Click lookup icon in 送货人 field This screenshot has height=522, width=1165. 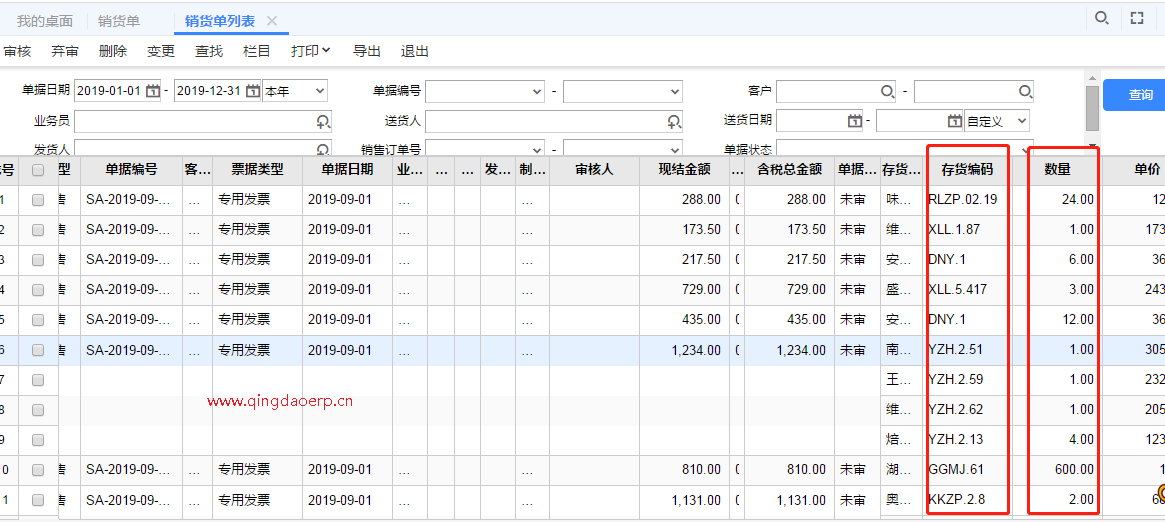(x=674, y=121)
